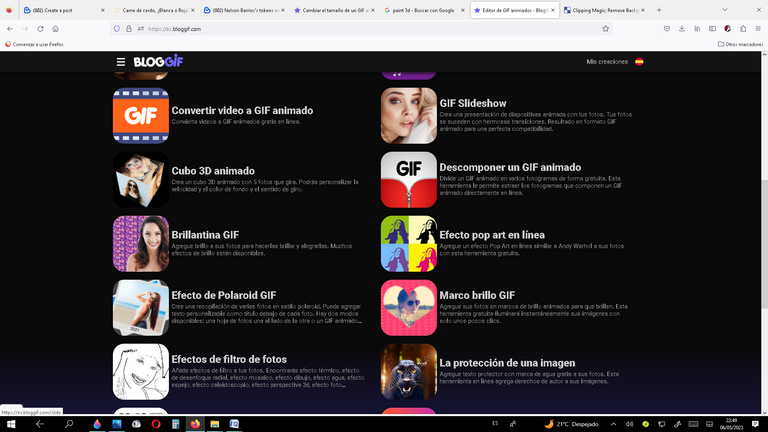Screen dimensions: 768x432
Task: Open Brillantina GIF title link
Action: click(205, 235)
